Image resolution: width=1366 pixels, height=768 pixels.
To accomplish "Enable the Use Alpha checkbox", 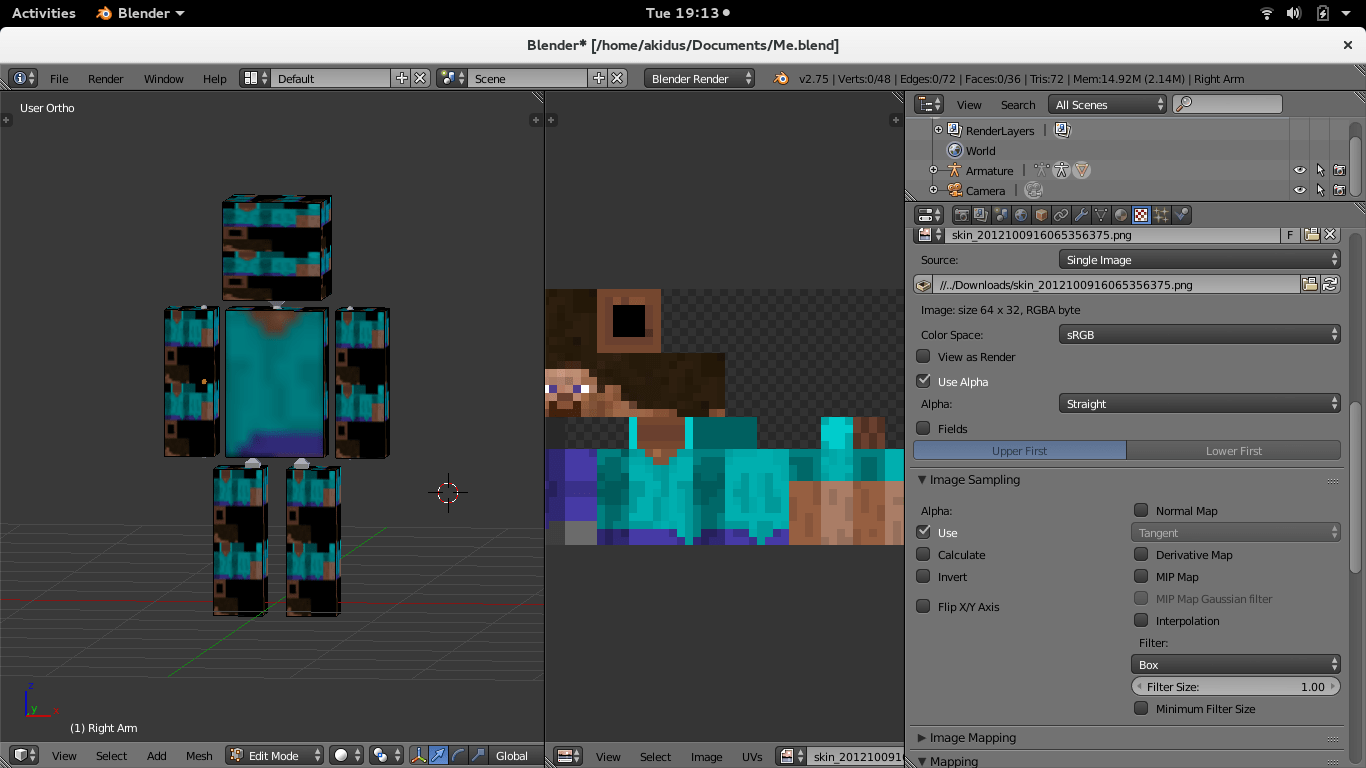I will 922,381.
